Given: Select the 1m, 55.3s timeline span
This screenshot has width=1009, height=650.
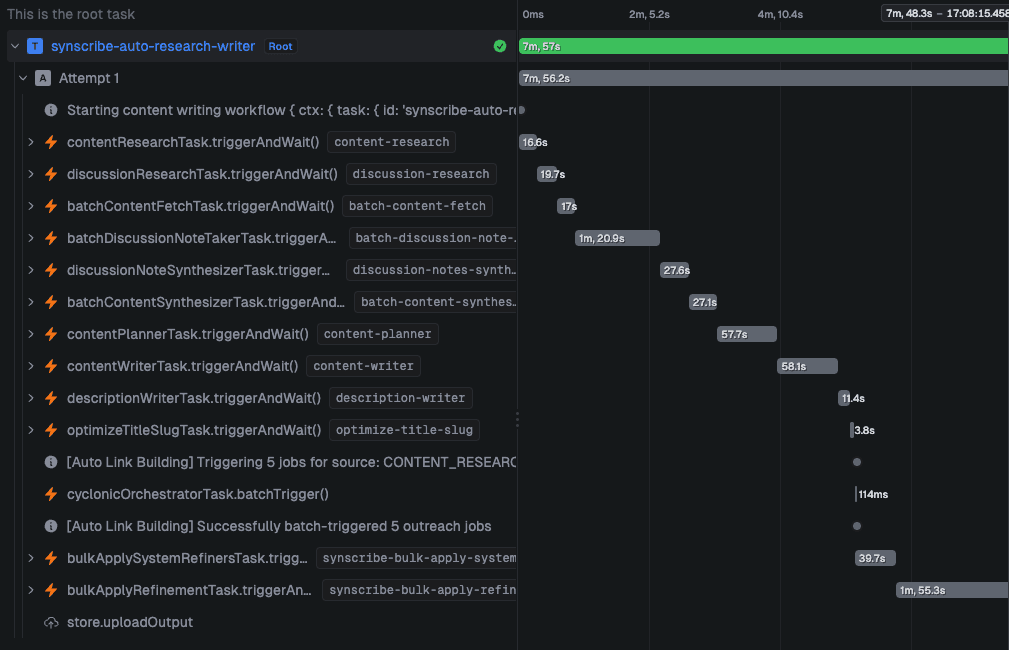Looking at the screenshot, I should pos(952,590).
